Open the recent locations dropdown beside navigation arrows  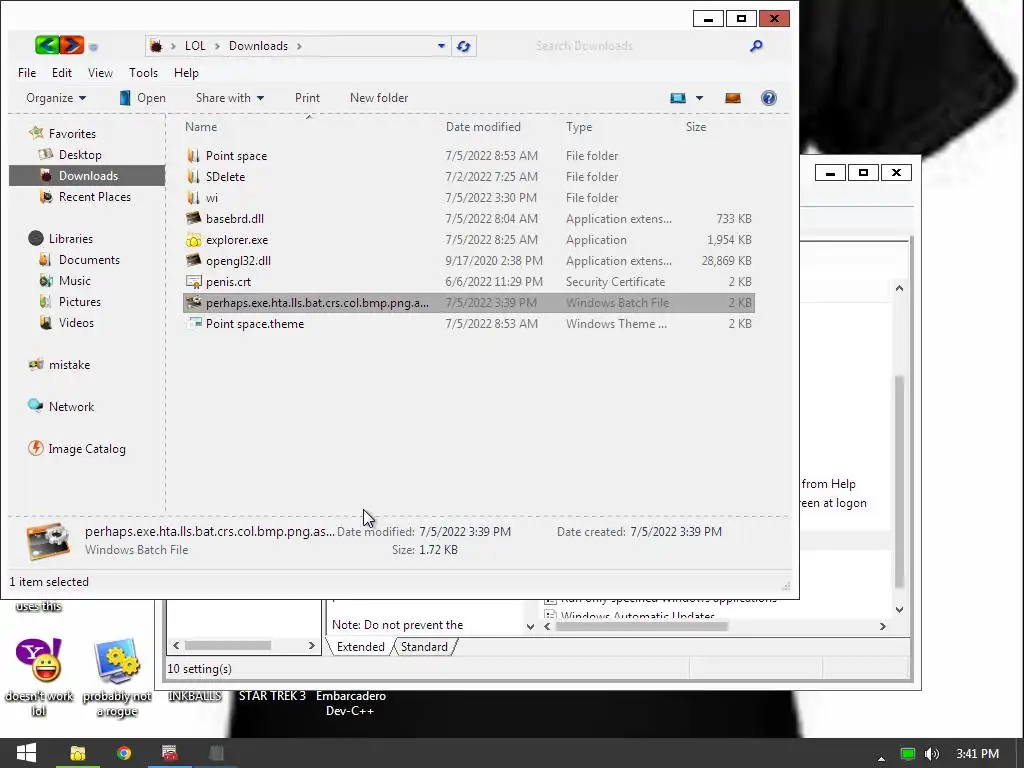pyautogui.click(x=93, y=47)
